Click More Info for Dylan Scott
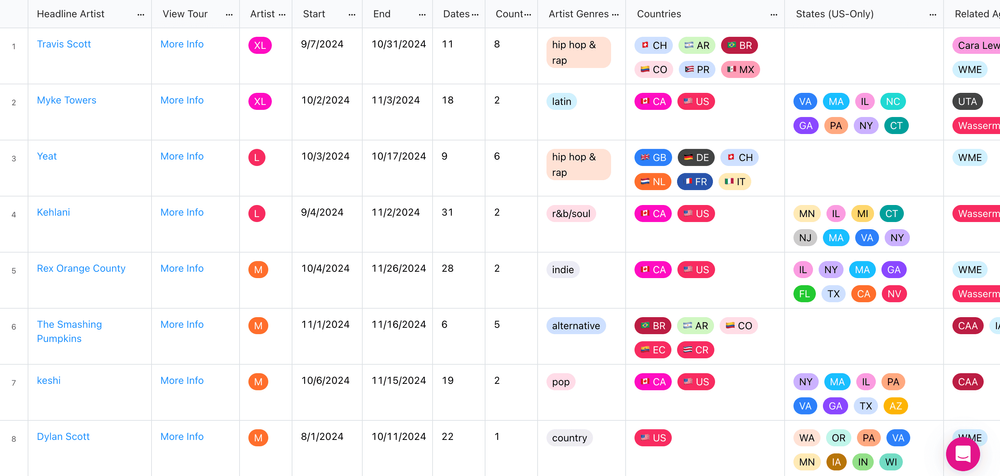Viewport: 1000px width, 476px height. point(182,437)
